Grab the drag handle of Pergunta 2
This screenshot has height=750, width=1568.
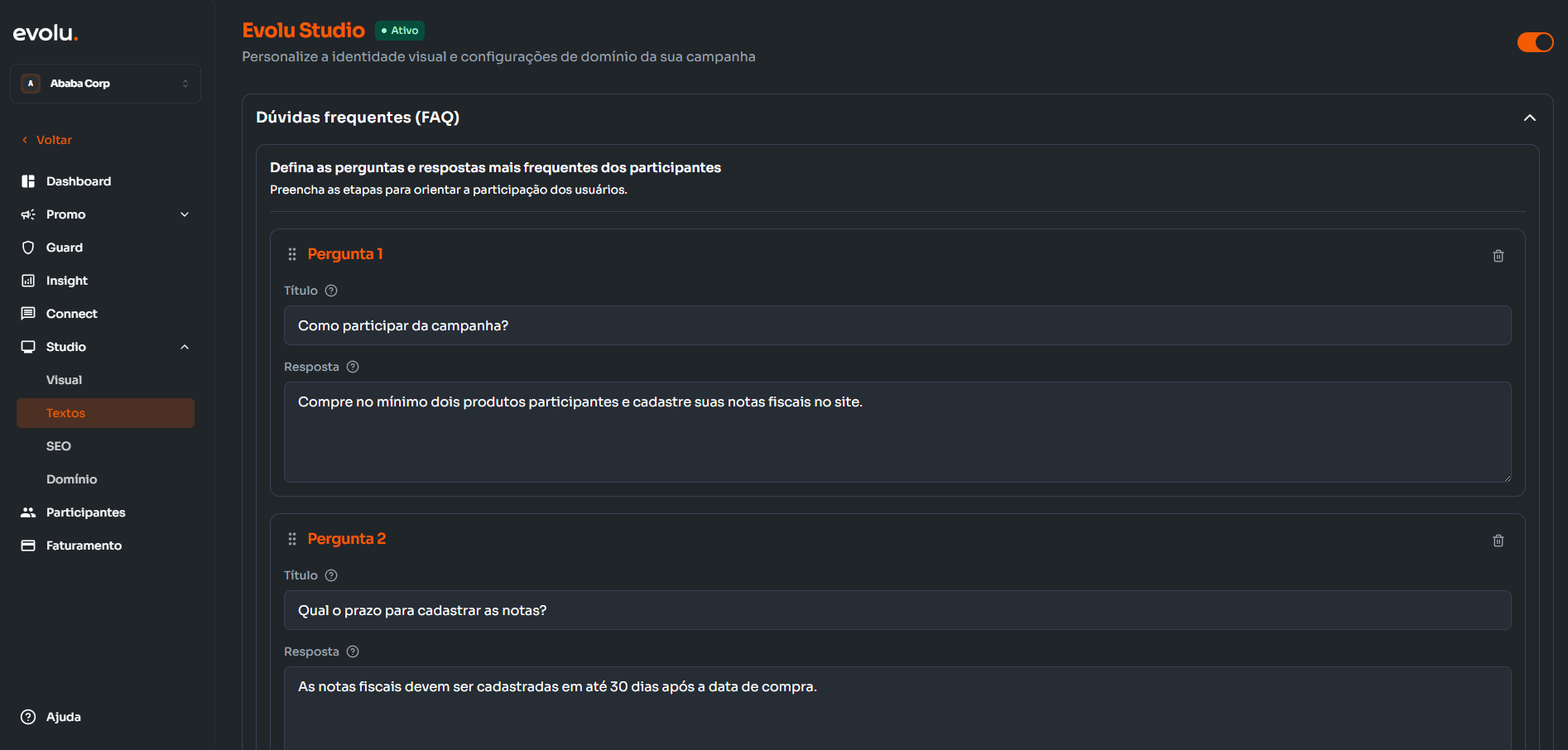(292, 539)
